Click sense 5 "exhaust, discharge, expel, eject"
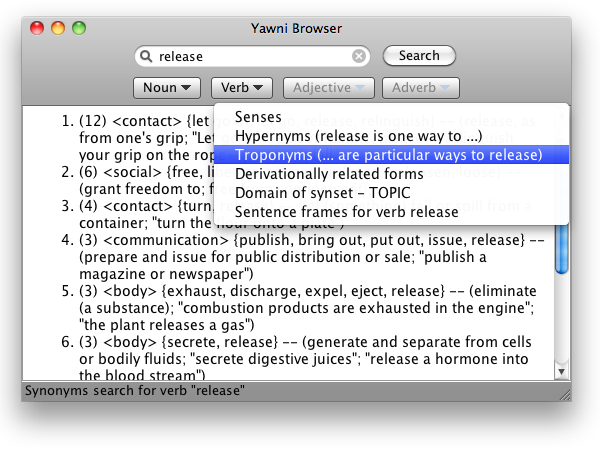This screenshot has height=450, width=600. (298, 308)
